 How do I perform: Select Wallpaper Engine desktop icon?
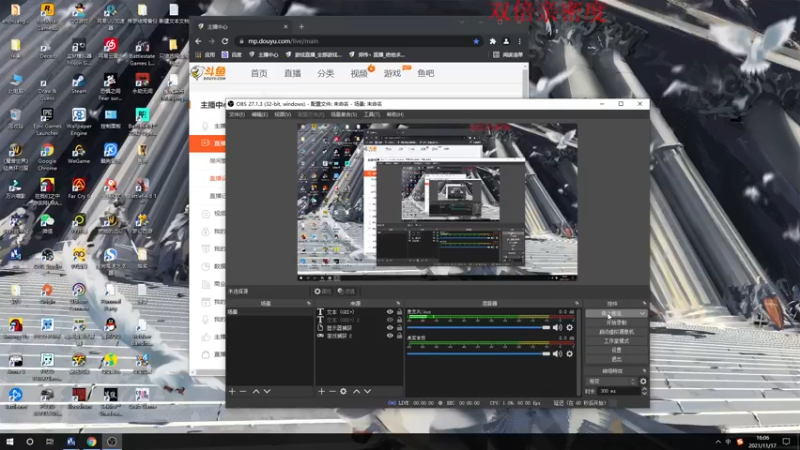pos(79,122)
